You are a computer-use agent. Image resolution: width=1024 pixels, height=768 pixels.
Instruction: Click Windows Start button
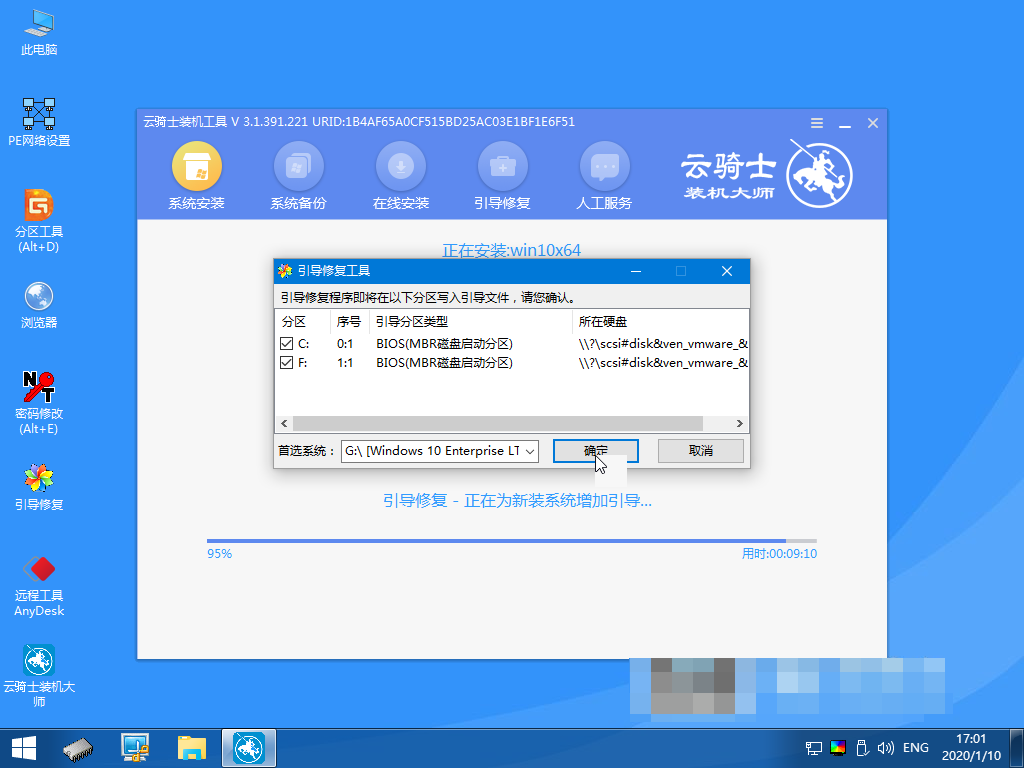24,748
